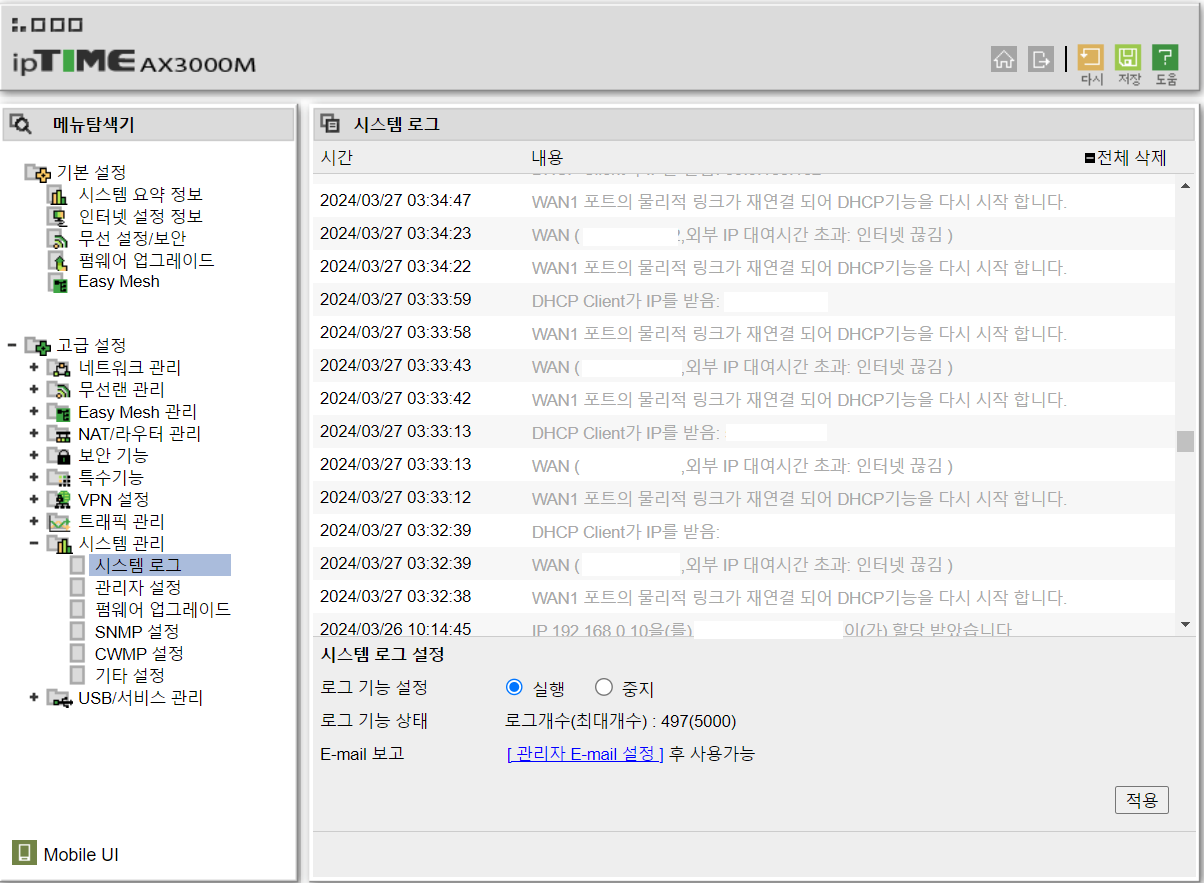Click the NAT/라우터 관리 icon

60,434
